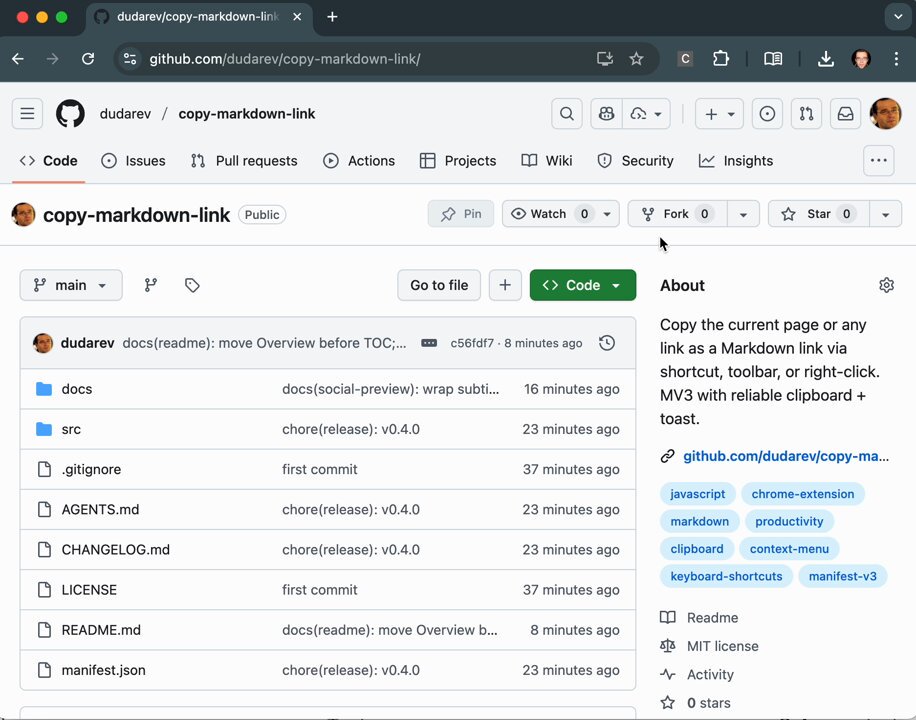The image size is (916, 720).
Task: Expand the tab search chevron in Chrome
Action: click(898, 17)
